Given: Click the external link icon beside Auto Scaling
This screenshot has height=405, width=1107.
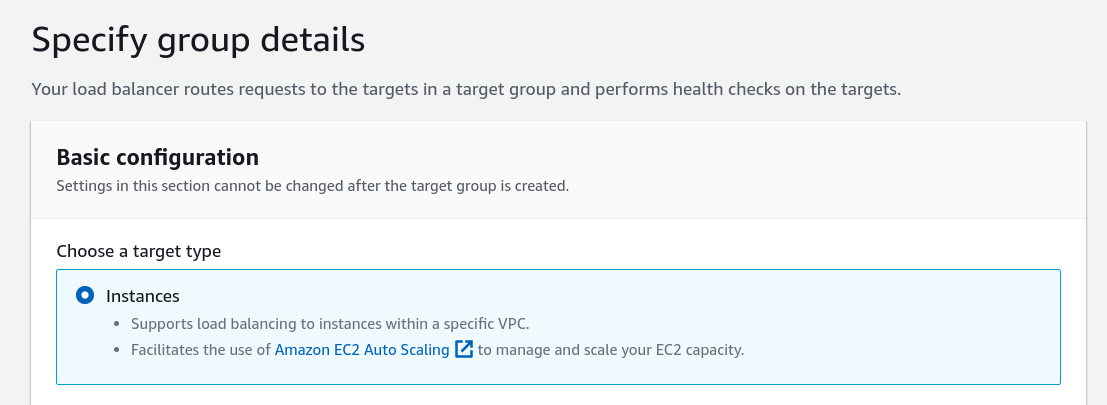Looking at the screenshot, I should 463,350.
